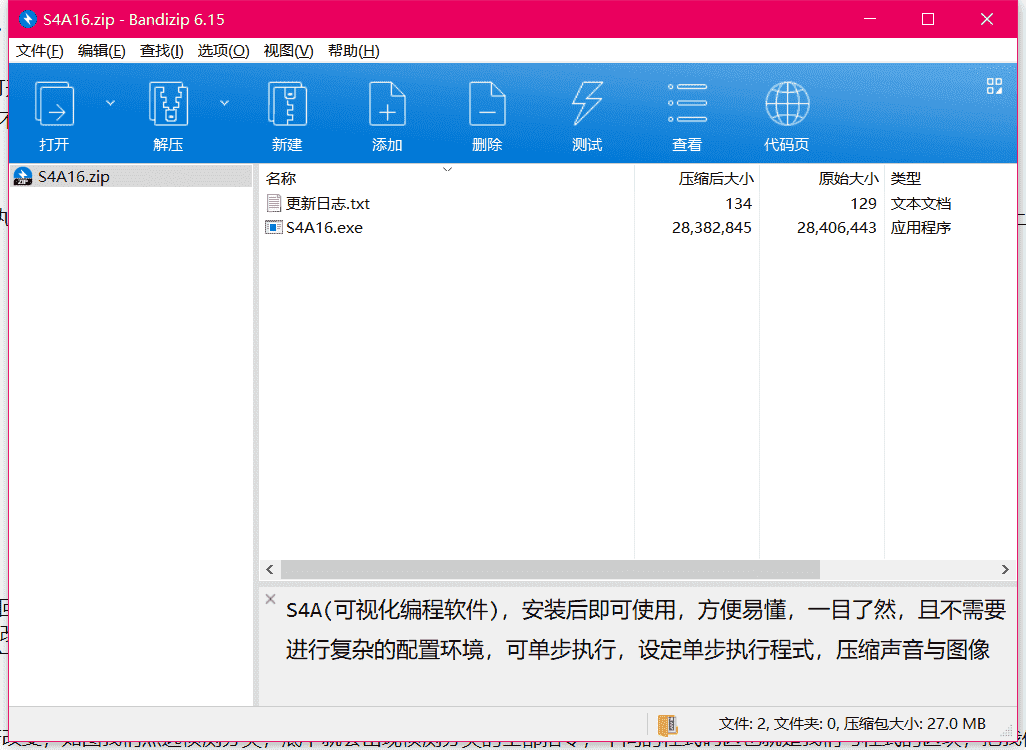Viewport: 1026px width, 750px height.
Task: Click compressed size 28,382,845 cell
Action: pyautogui.click(x=712, y=228)
